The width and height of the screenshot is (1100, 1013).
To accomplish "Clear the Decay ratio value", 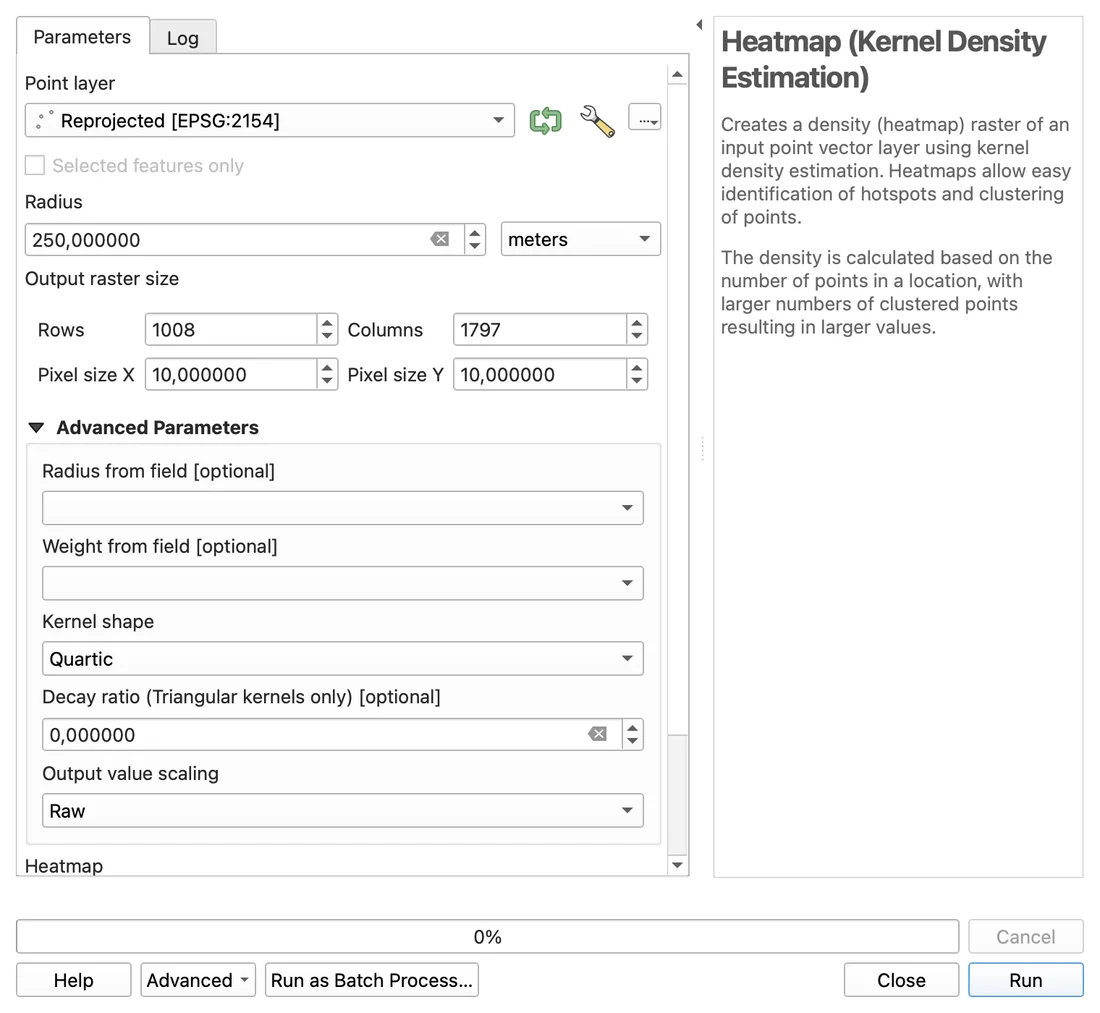I will click(597, 734).
